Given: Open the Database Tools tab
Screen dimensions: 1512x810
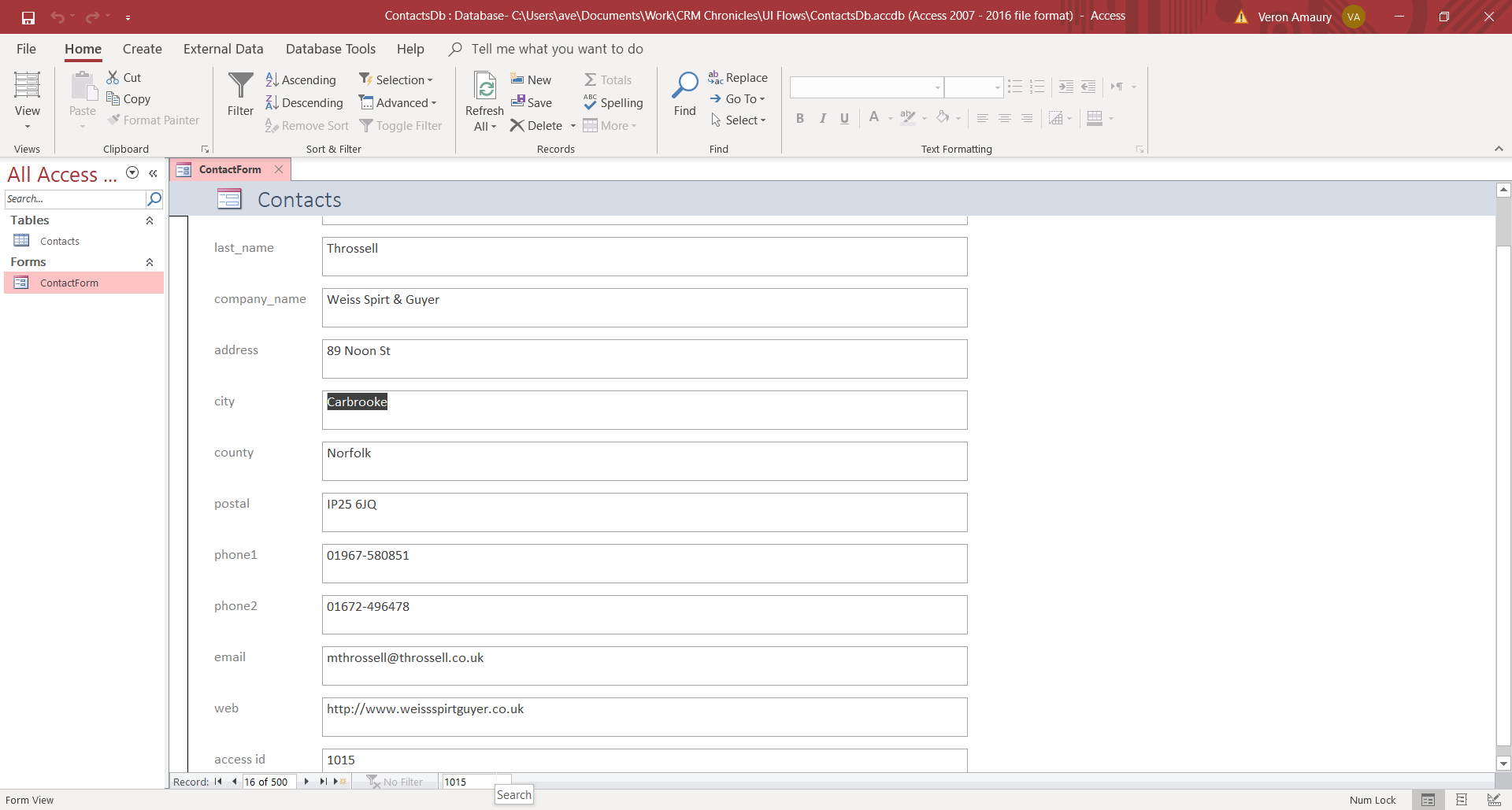Looking at the screenshot, I should 330,49.
